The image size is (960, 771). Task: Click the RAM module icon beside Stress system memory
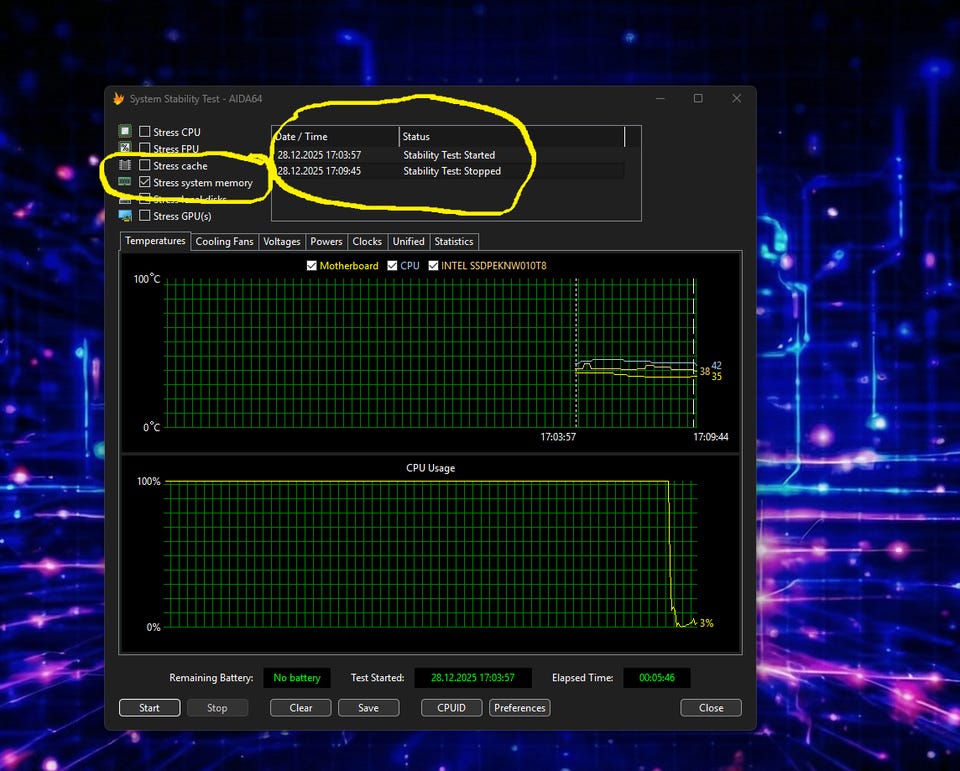[125, 182]
